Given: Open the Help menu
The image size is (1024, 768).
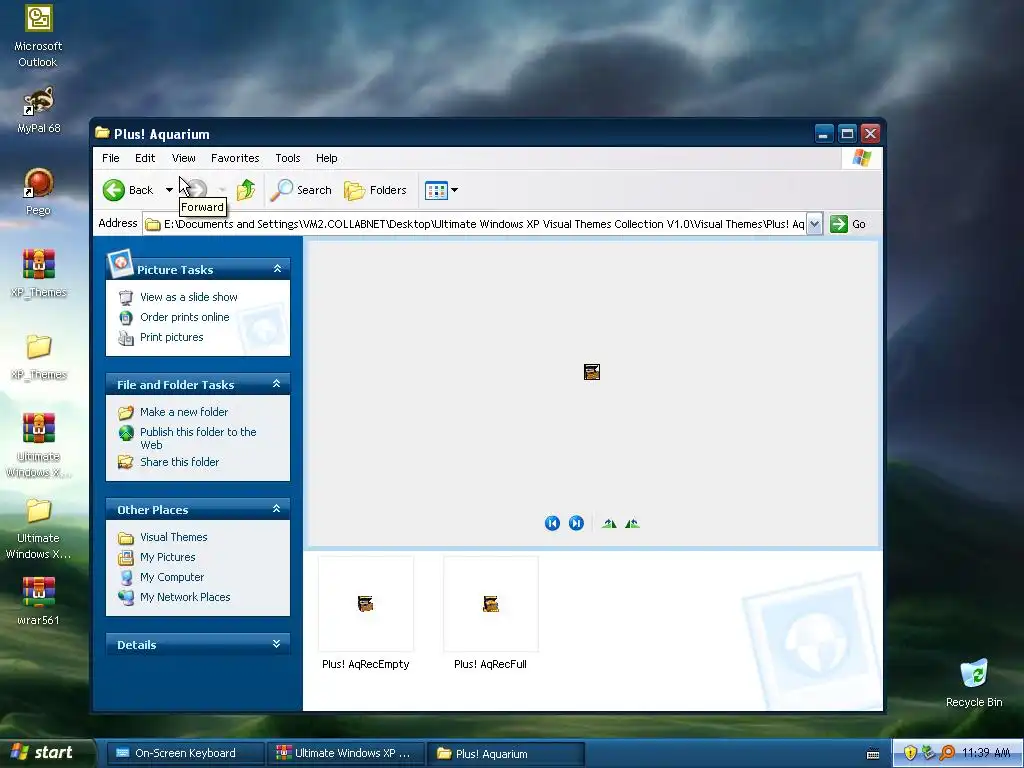Looking at the screenshot, I should tap(327, 158).
